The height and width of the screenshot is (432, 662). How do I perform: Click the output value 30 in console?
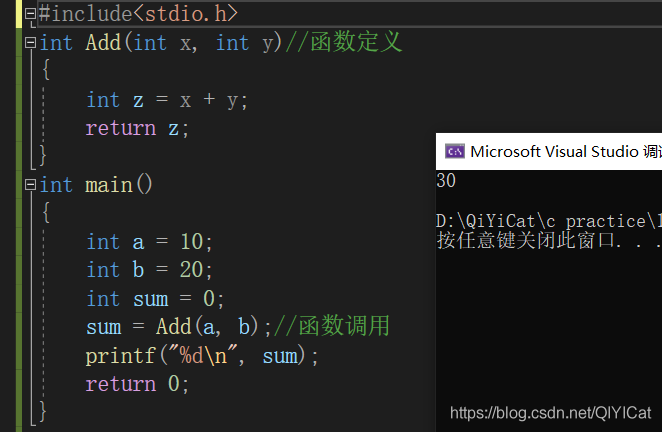pyautogui.click(x=446, y=181)
